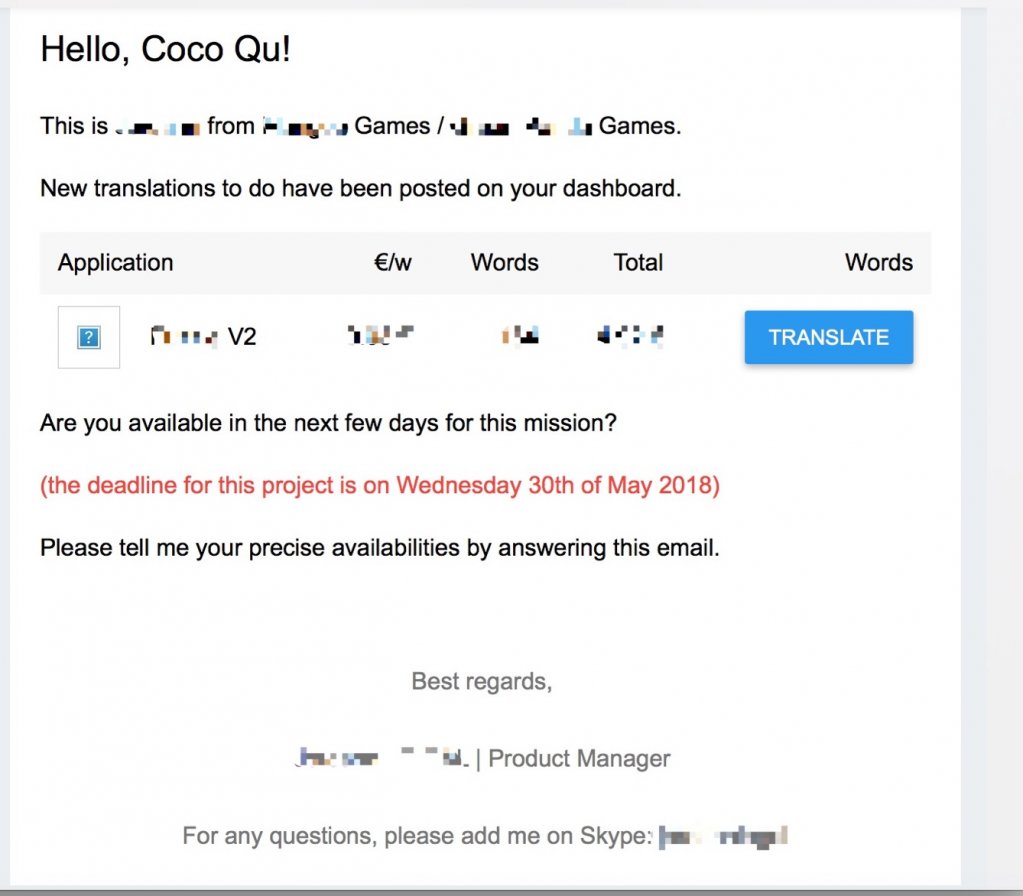Click the blurred price value under €/w
Image resolution: width=1023 pixels, height=896 pixels.
coord(381,335)
